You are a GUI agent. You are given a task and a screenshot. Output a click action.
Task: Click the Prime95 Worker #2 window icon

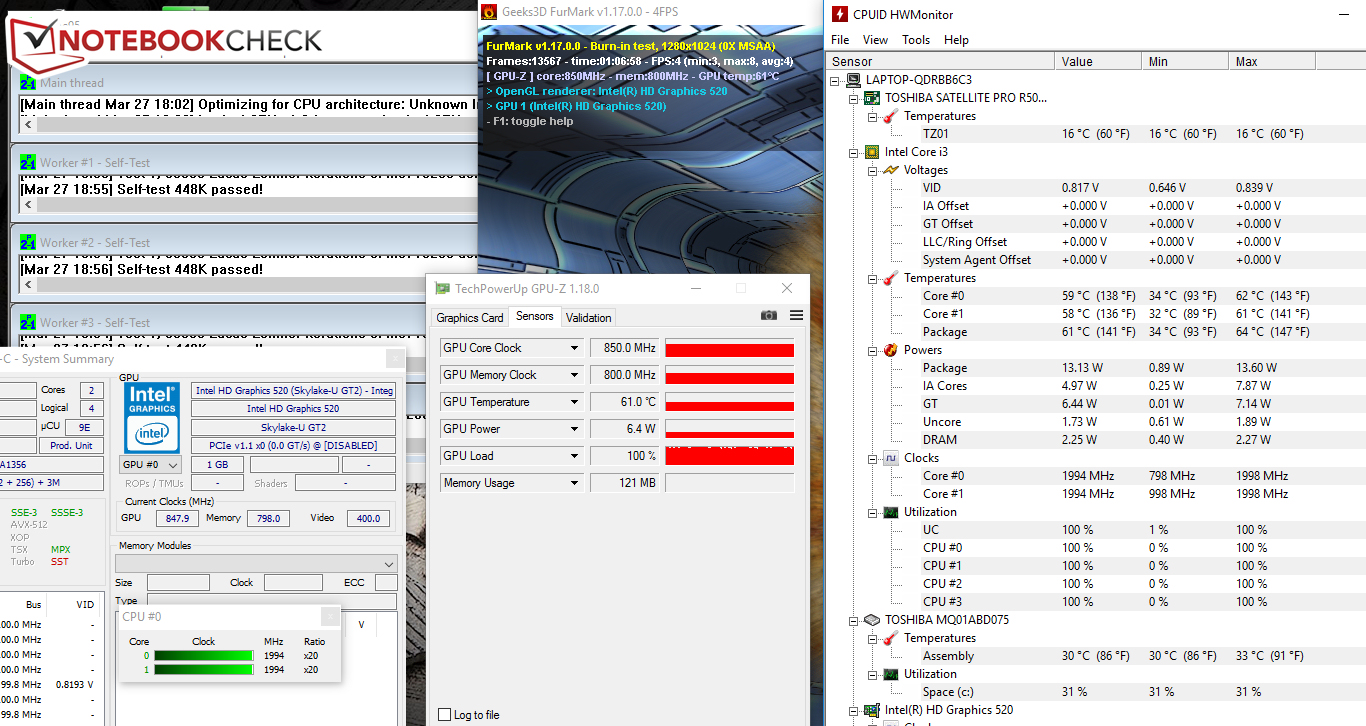coord(28,242)
